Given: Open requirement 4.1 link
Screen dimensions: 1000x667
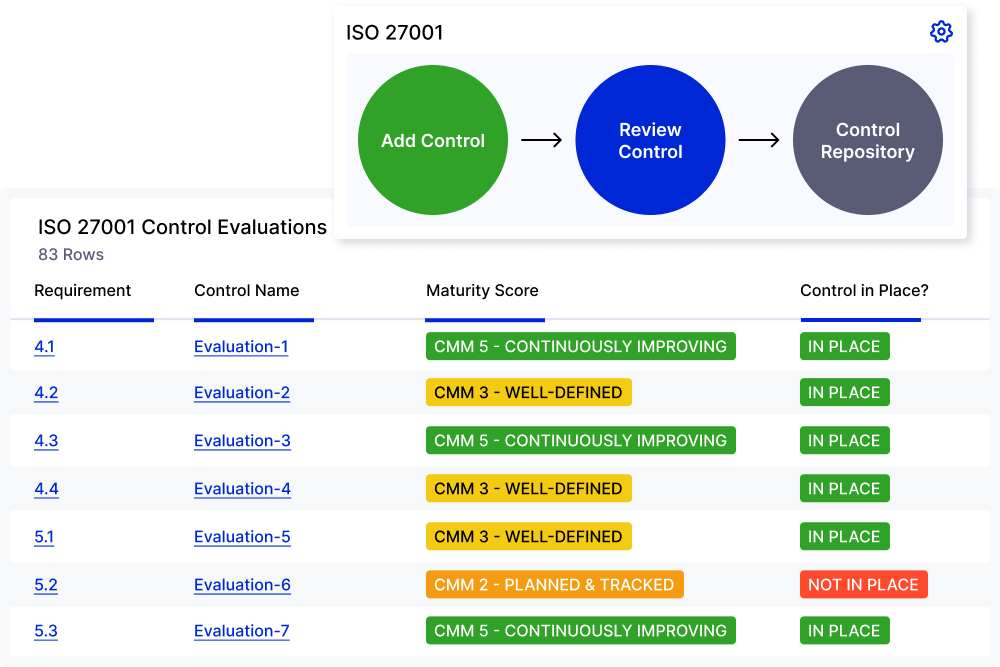Looking at the screenshot, I should coord(44,346).
